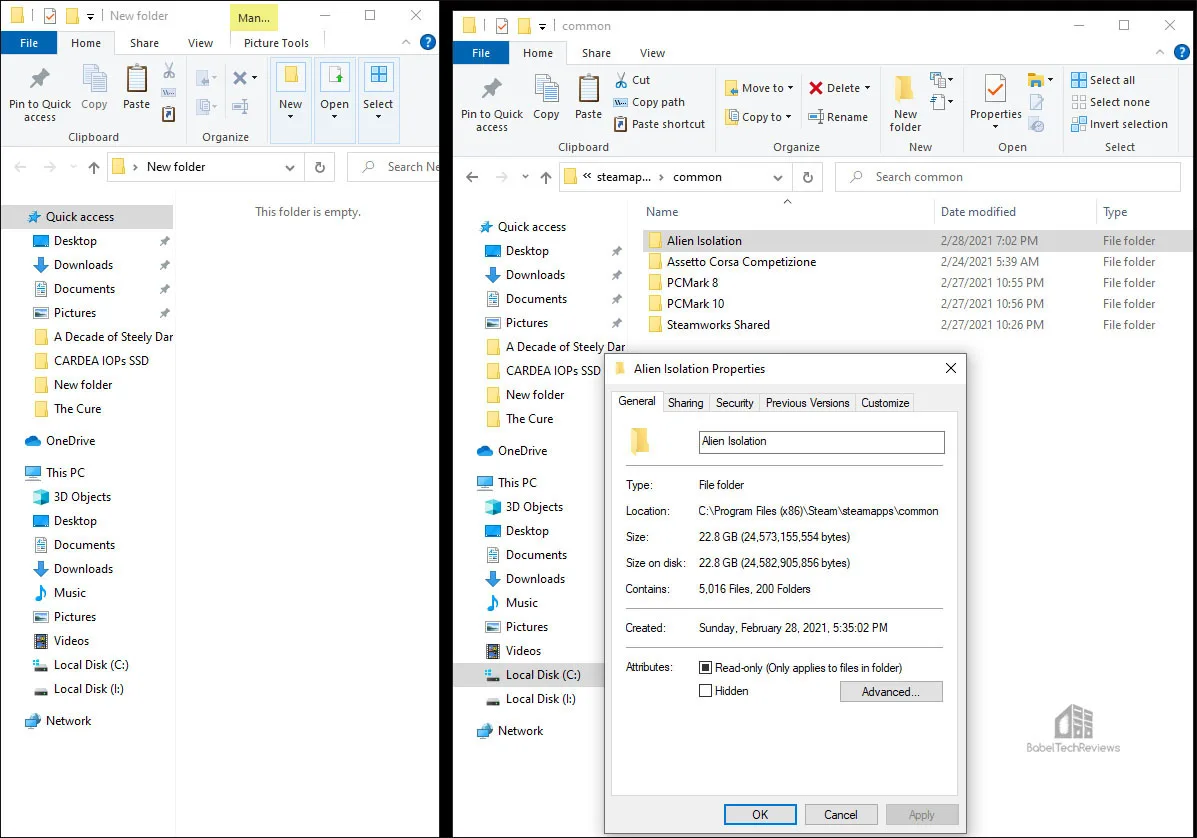Switch to Security tab in Properties dialog
This screenshot has width=1197, height=838.
(734, 403)
